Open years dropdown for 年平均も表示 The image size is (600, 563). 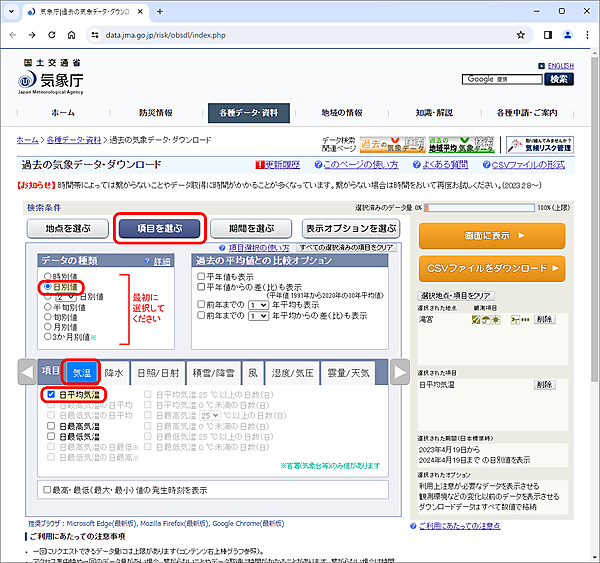pos(258,305)
